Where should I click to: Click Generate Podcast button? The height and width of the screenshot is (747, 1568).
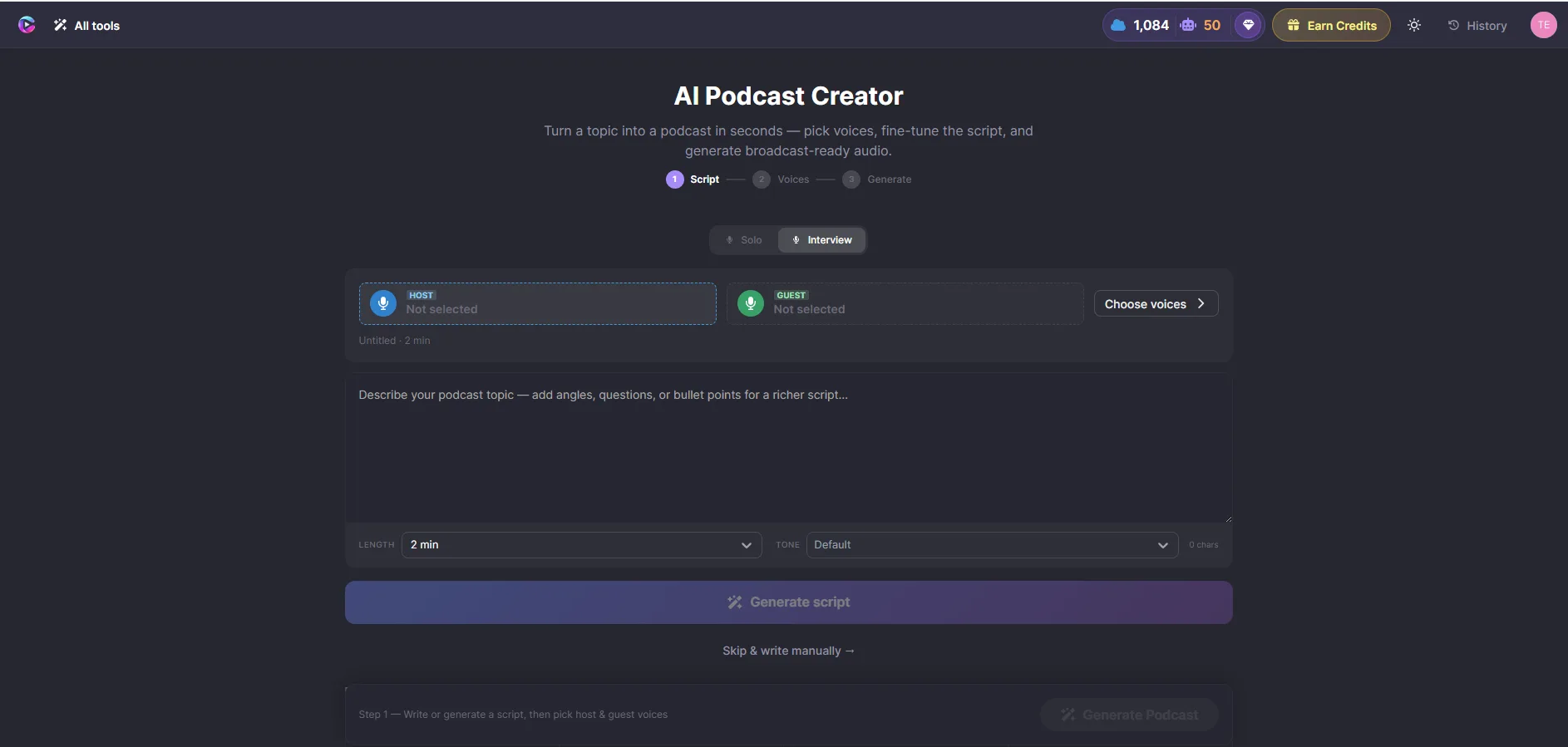[1129, 715]
